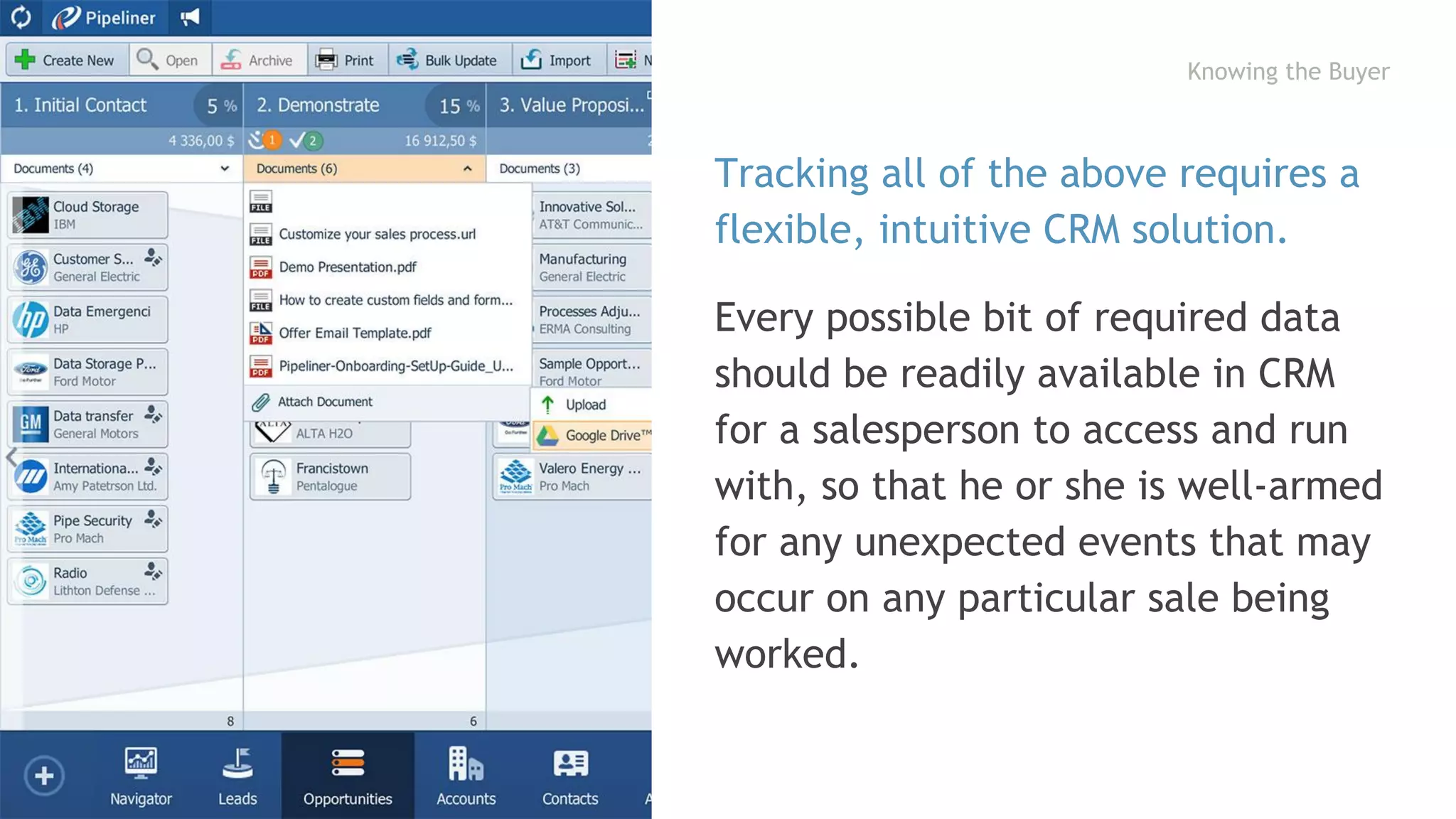
Task: Expand the Documents (4) dropdown
Action: [x=122, y=168]
